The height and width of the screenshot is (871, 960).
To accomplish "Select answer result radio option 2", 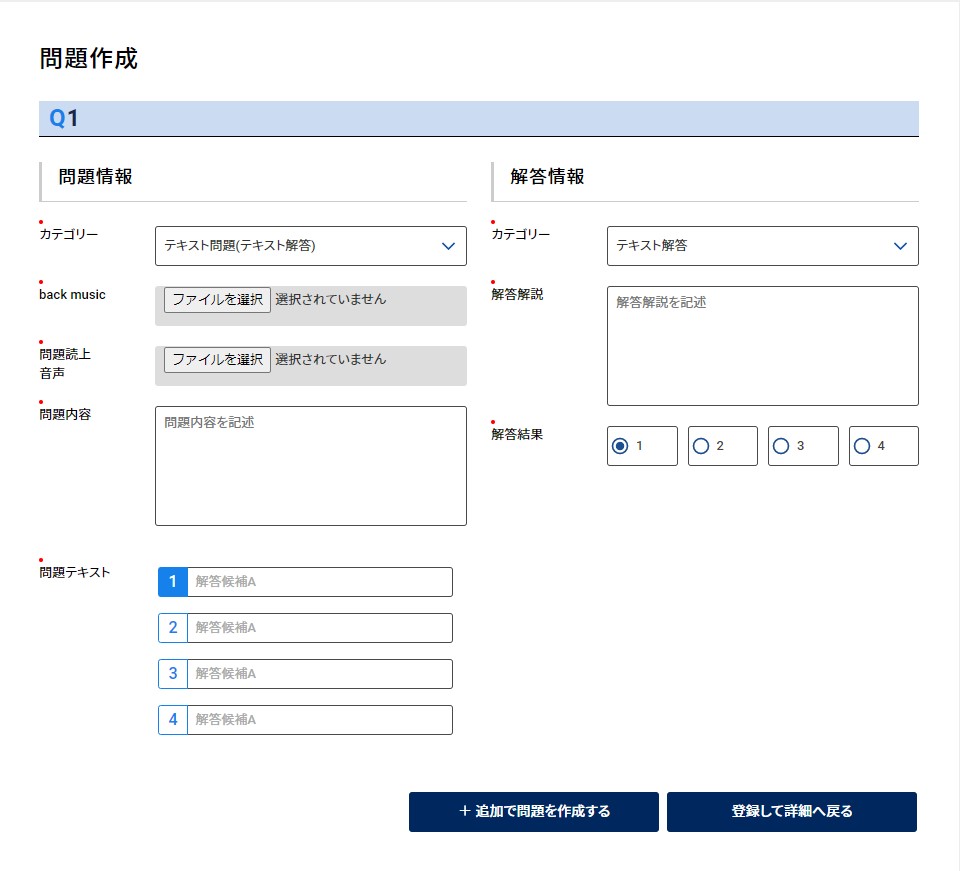I will coord(701,446).
